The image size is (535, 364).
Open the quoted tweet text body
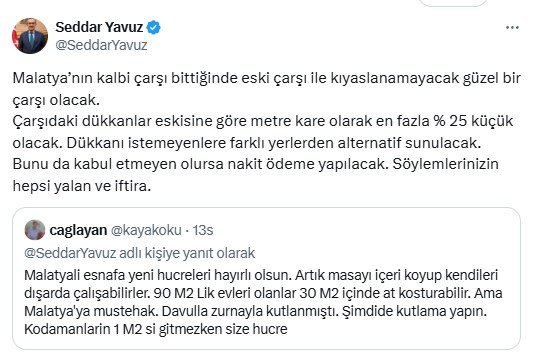(263, 302)
